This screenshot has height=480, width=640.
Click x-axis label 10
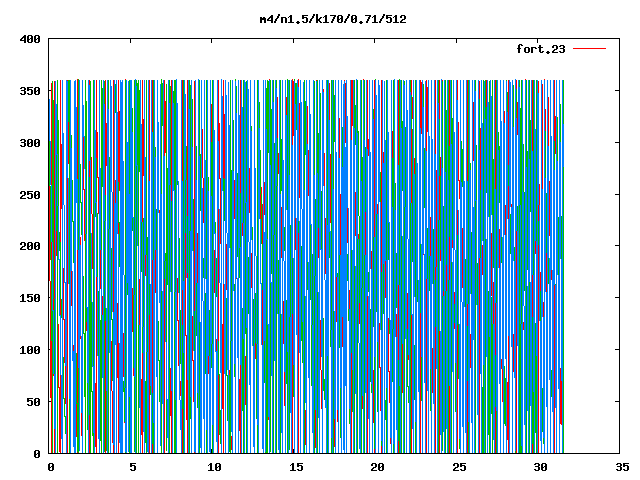tap(214, 467)
